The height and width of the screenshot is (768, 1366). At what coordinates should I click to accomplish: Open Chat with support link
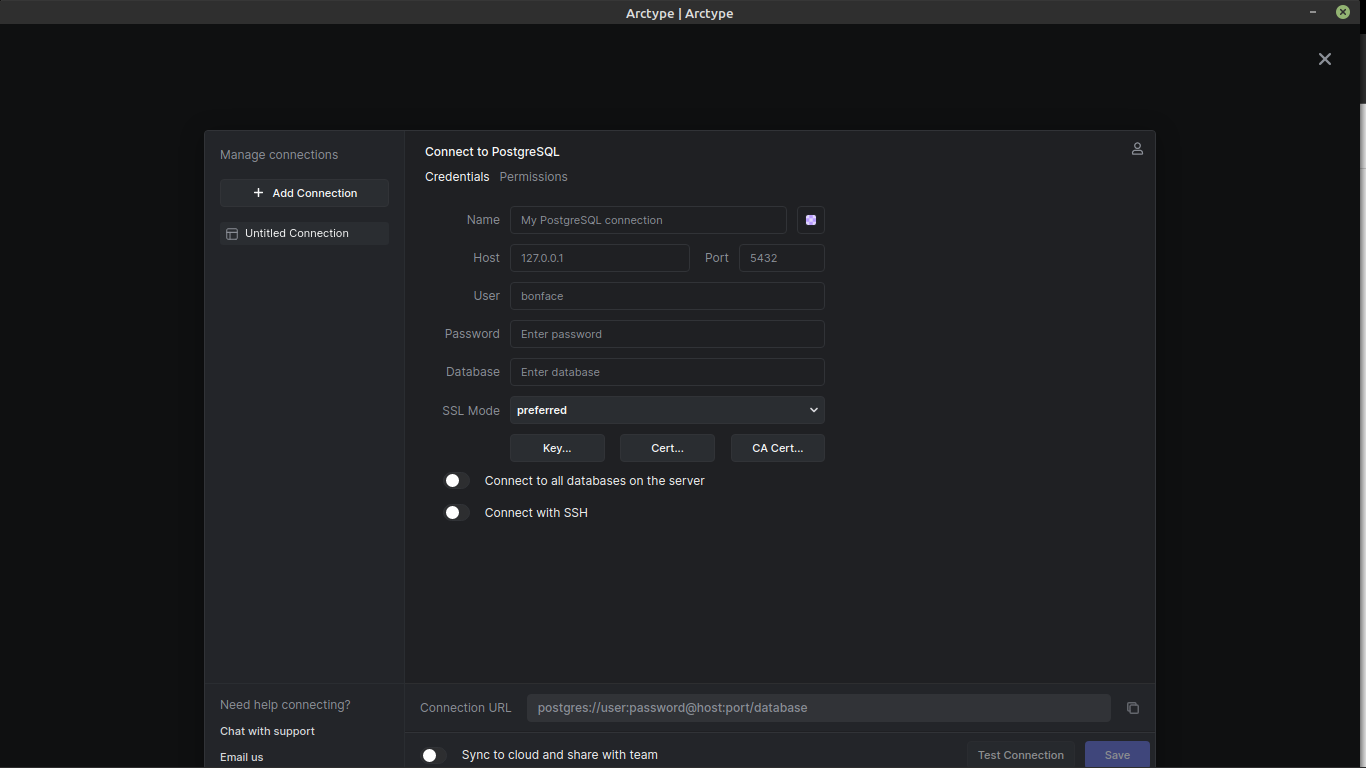tap(267, 731)
